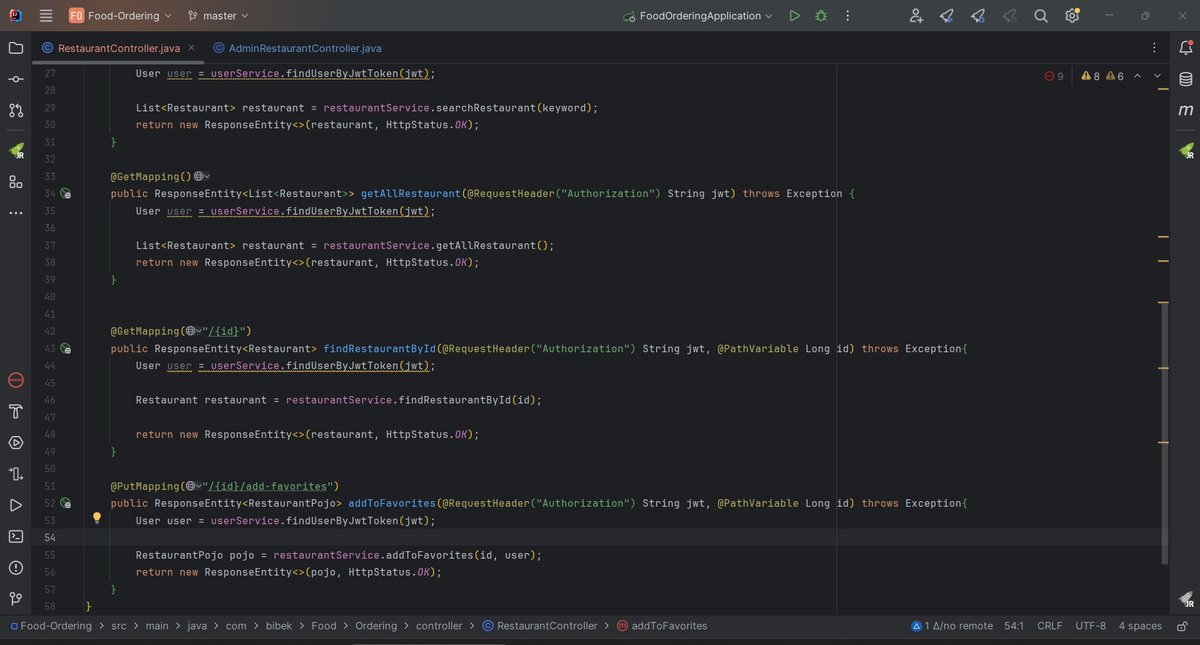Viewport: 1200px width, 645px height.
Task: Open more run actions vertical dots menu
Action: tap(848, 16)
